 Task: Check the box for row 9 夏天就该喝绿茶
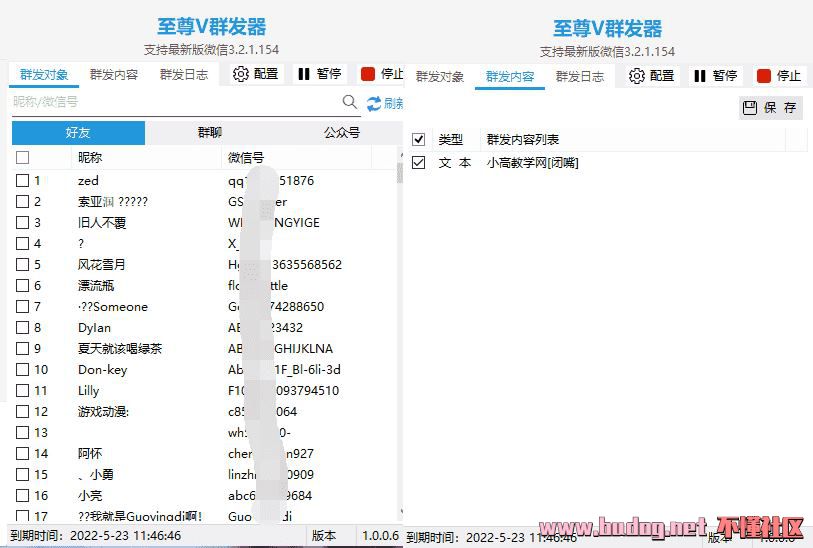[x=22, y=348]
